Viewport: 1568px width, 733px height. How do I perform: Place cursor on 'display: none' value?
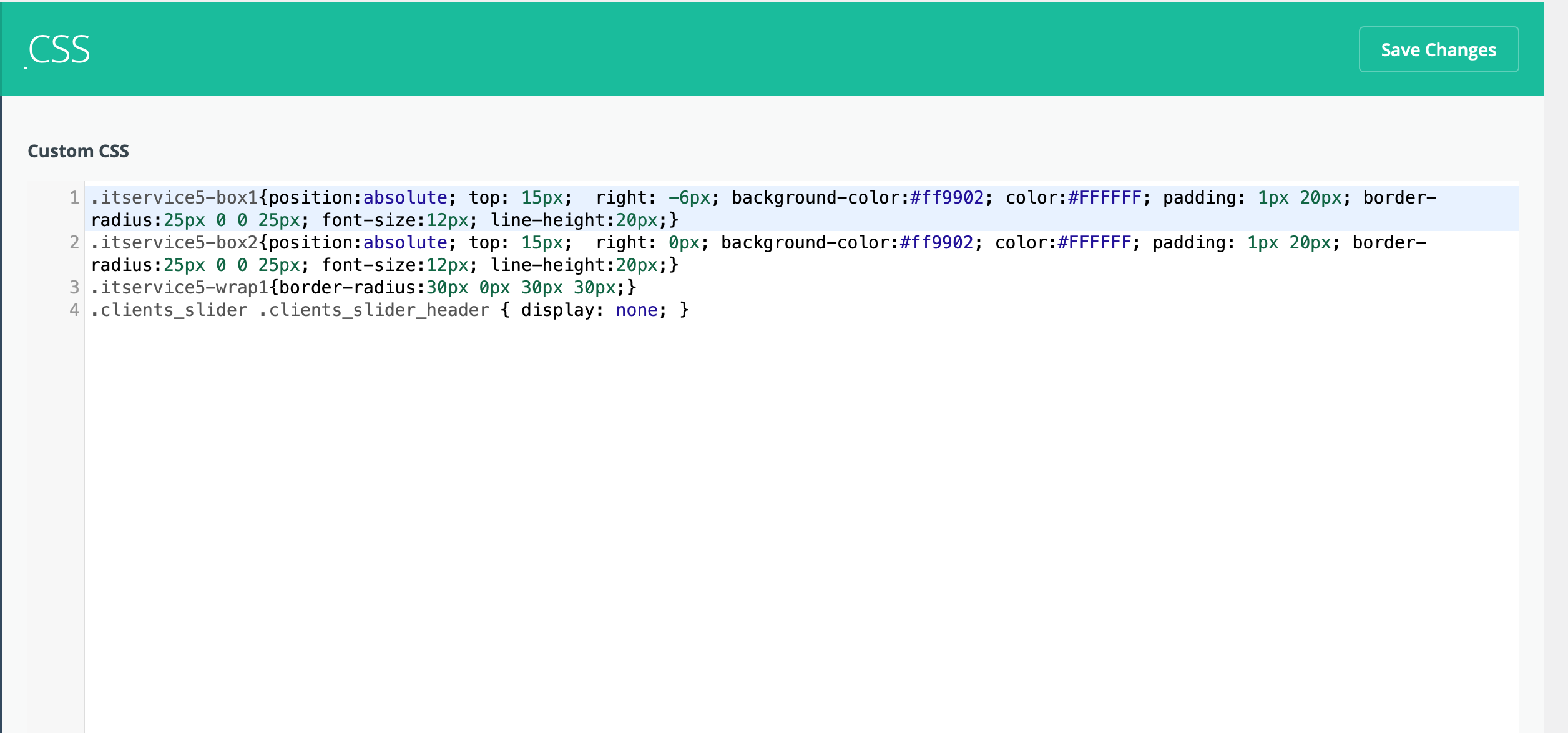pyautogui.click(x=636, y=310)
